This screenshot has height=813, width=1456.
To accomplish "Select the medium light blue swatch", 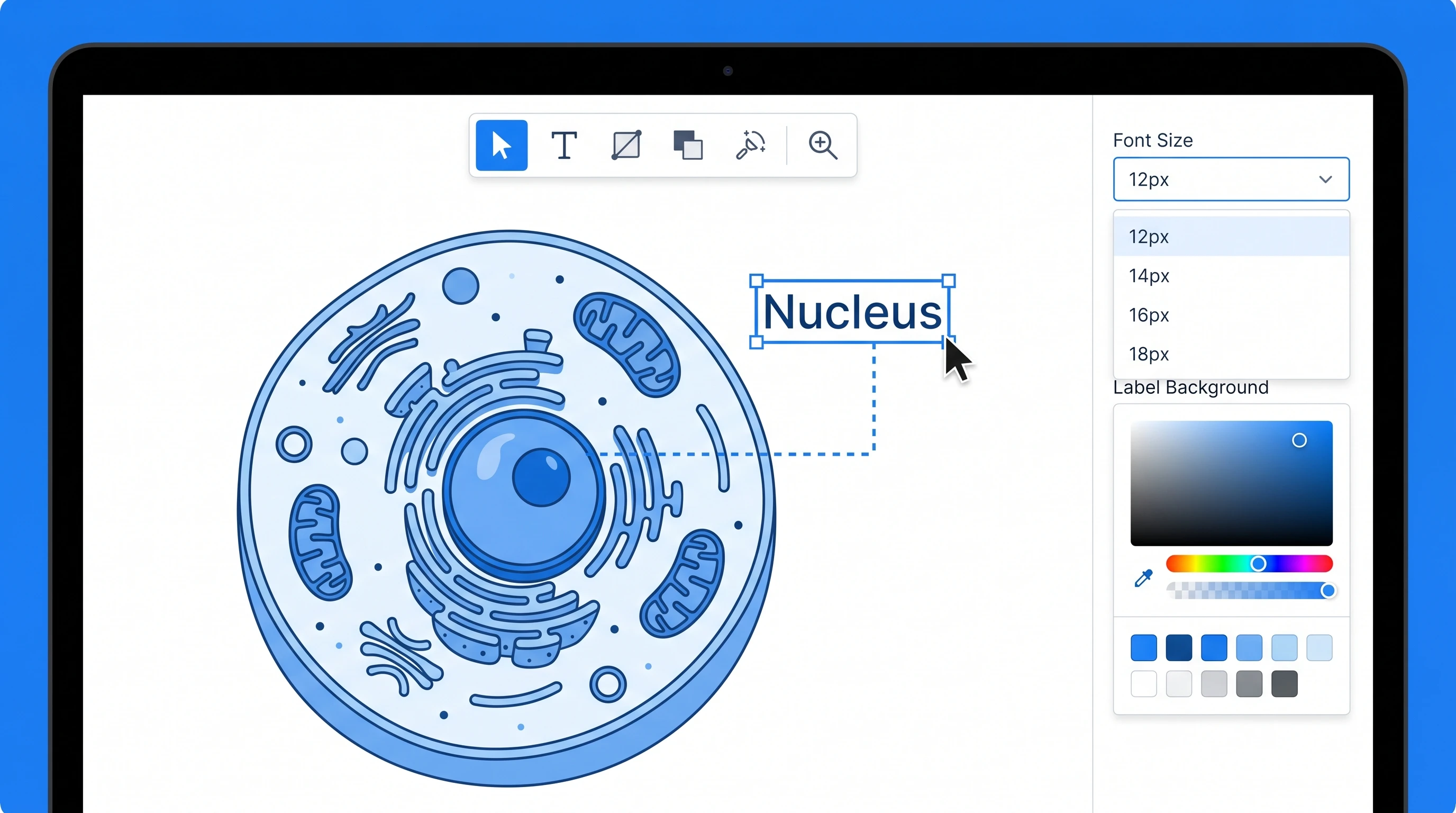I will 1249,648.
